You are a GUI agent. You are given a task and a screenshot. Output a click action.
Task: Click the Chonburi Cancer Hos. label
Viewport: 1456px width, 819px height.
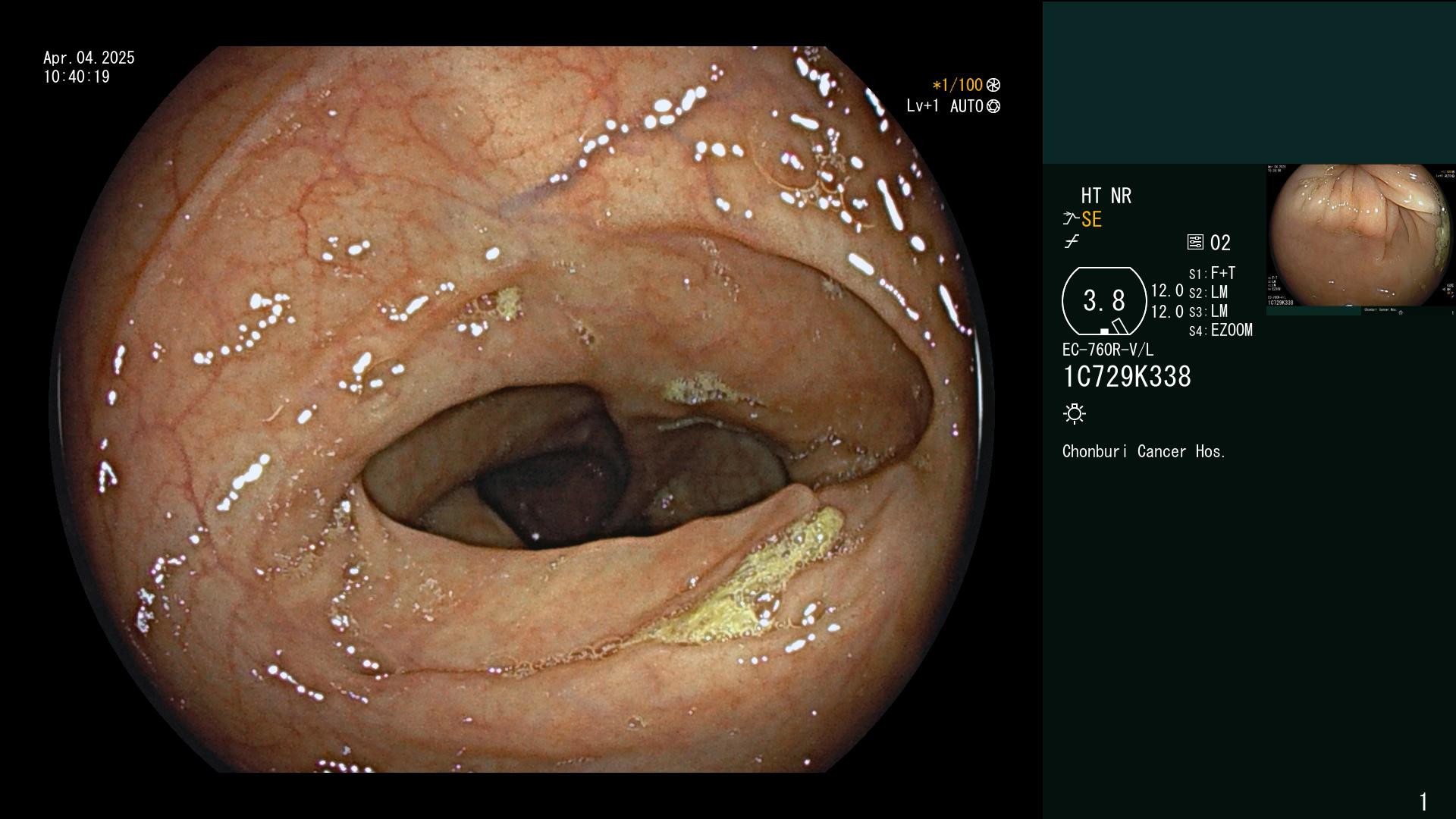1144,452
